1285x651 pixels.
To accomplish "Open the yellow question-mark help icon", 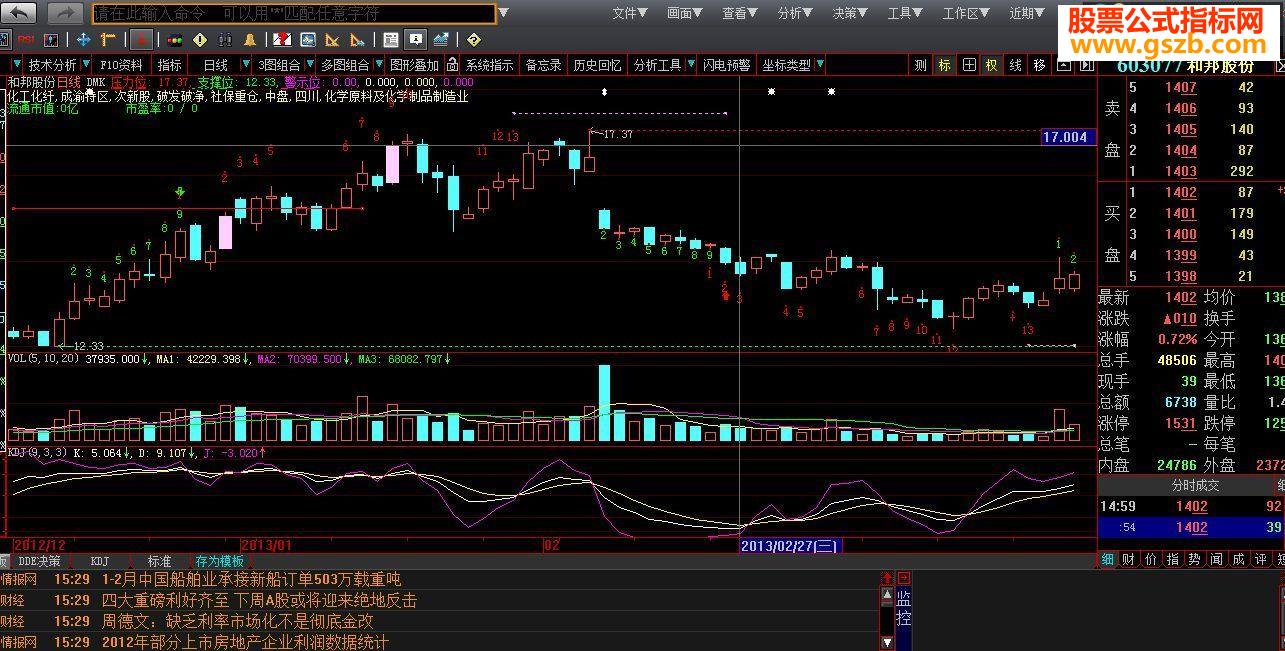I will click(x=475, y=41).
